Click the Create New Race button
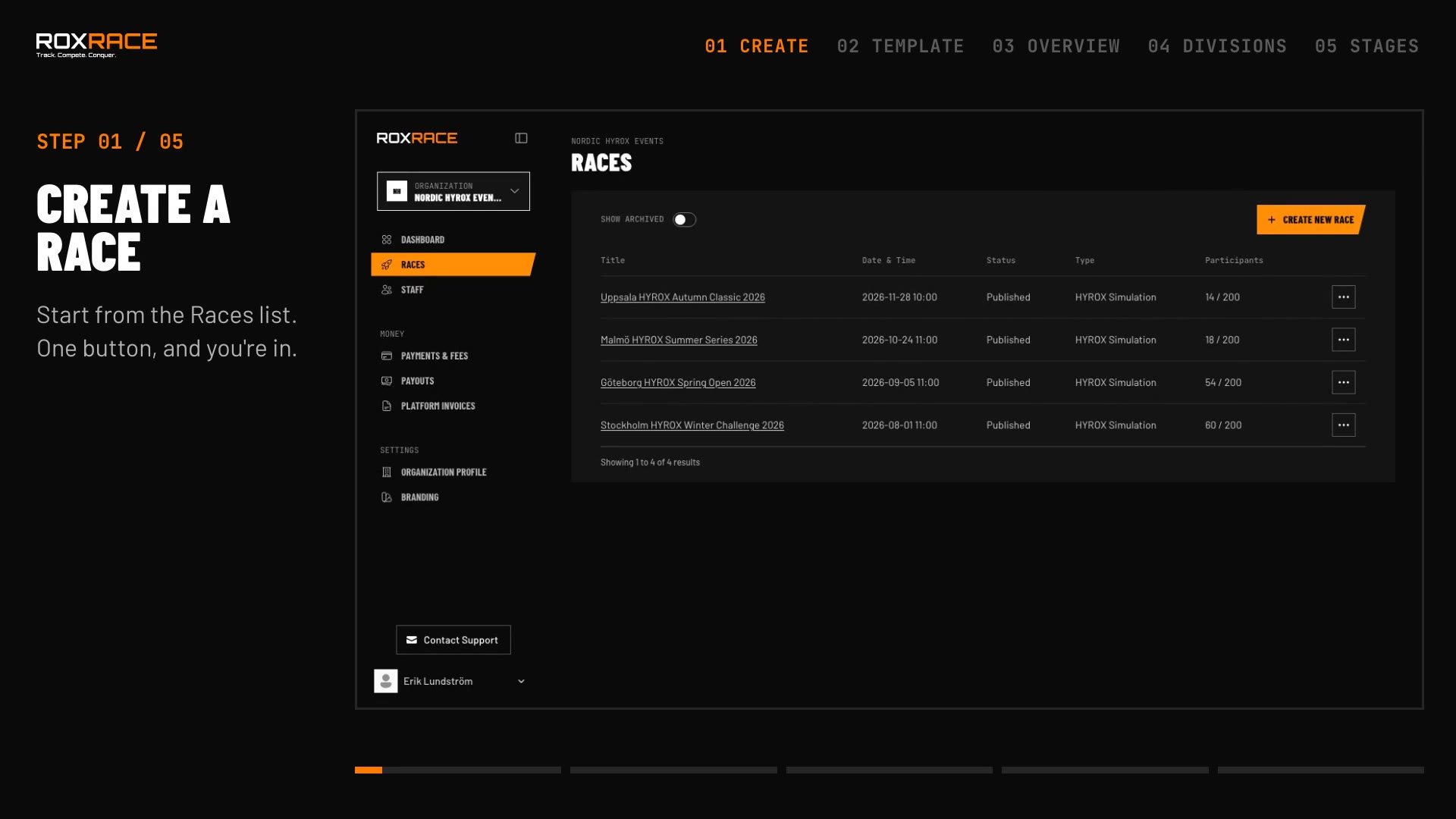This screenshot has height=819, width=1456. click(1310, 220)
